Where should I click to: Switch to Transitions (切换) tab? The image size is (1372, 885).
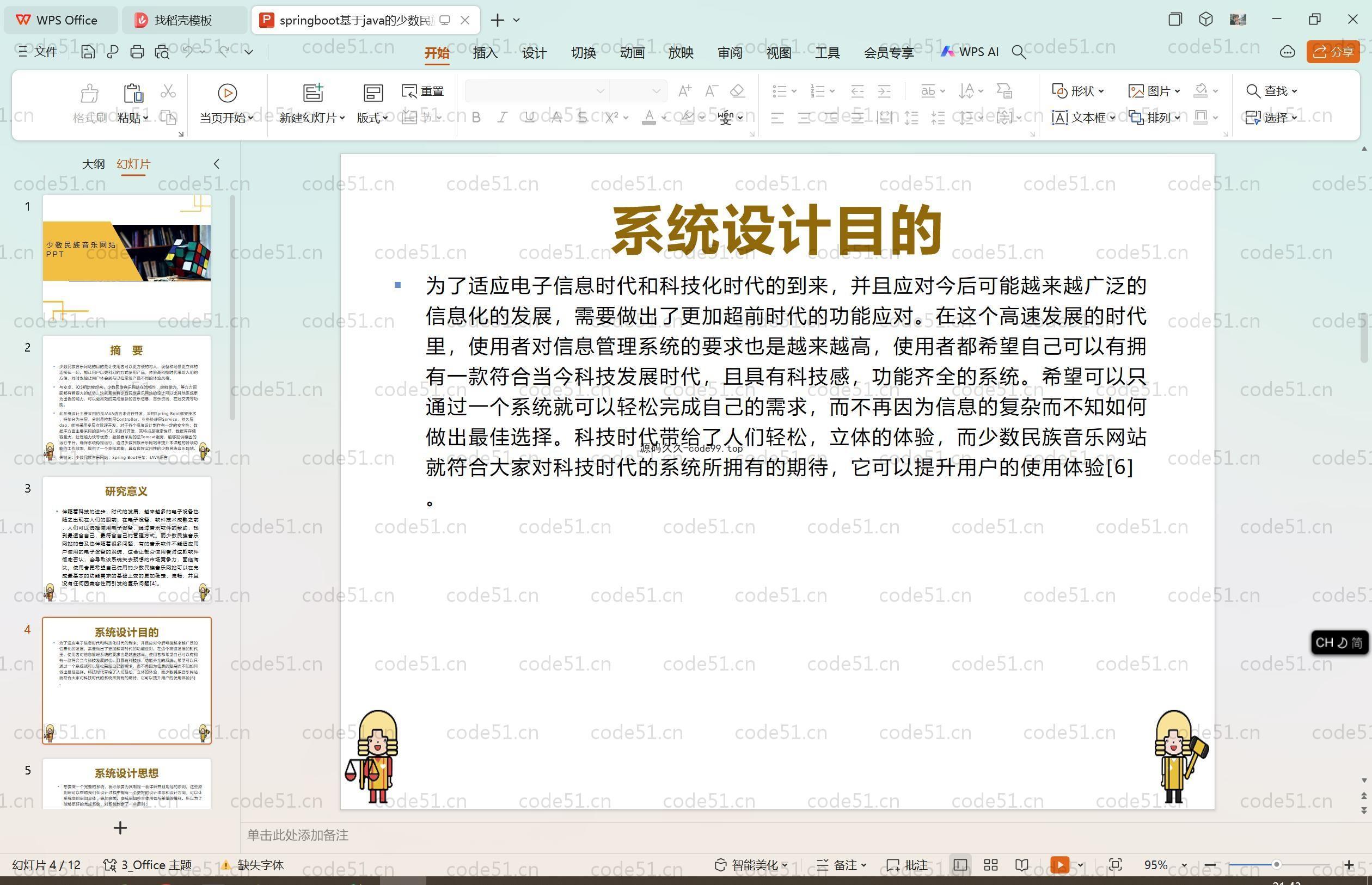pos(584,53)
